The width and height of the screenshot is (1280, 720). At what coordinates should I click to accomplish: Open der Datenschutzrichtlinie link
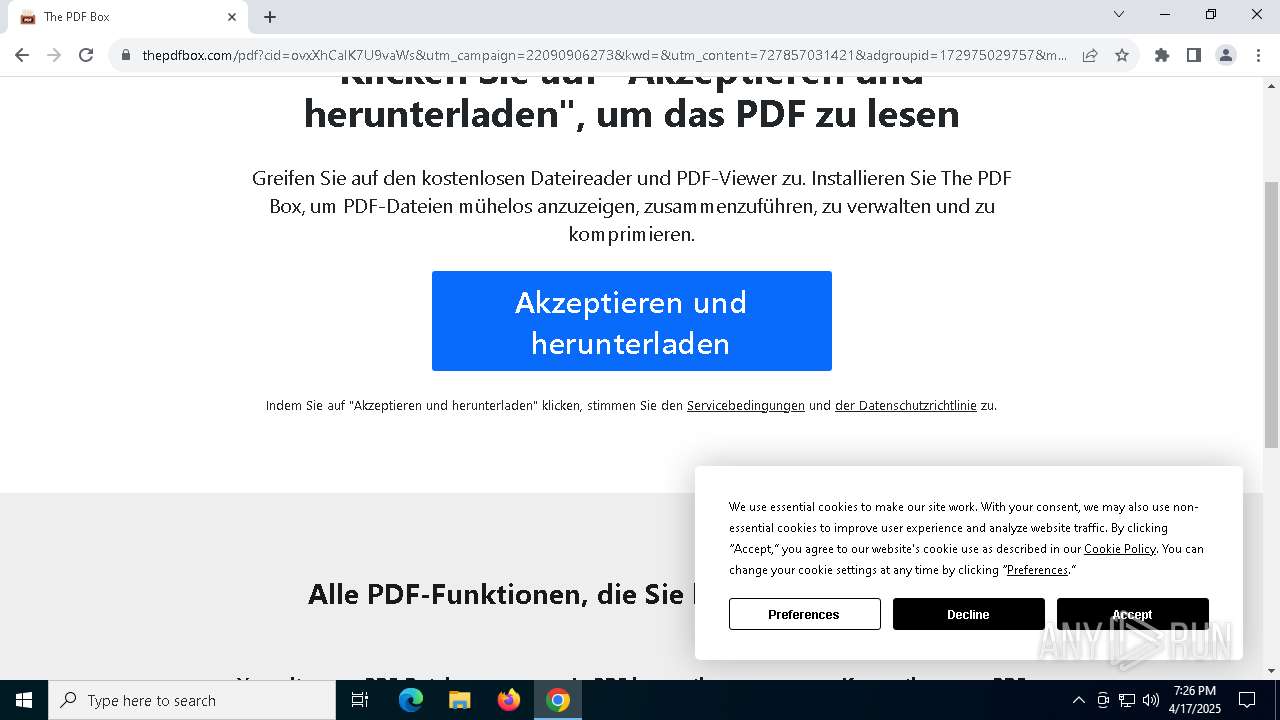point(906,406)
